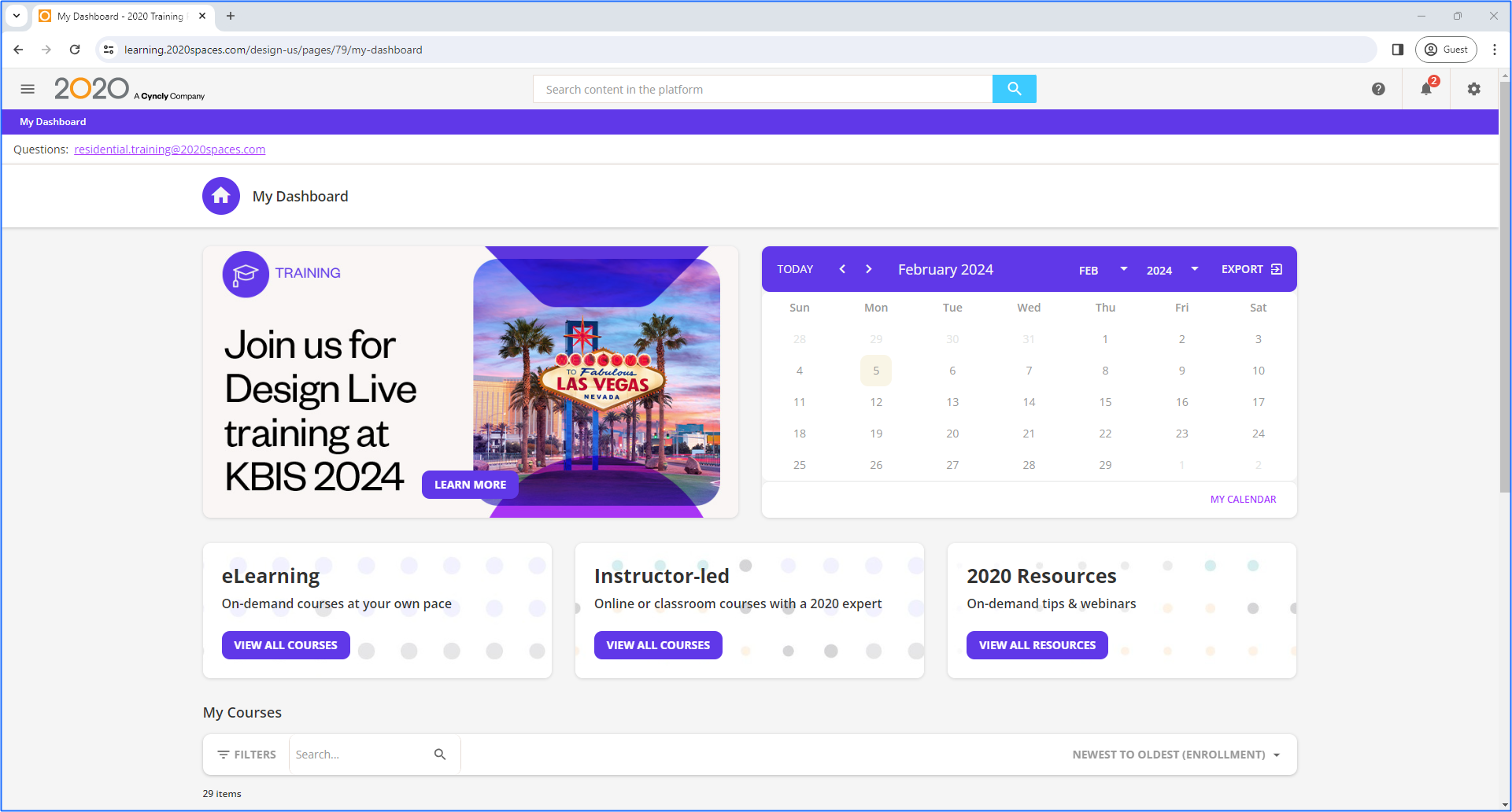This screenshot has width=1512, height=812.
Task: Select February 18 on the calendar
Action: coord(800,434)
